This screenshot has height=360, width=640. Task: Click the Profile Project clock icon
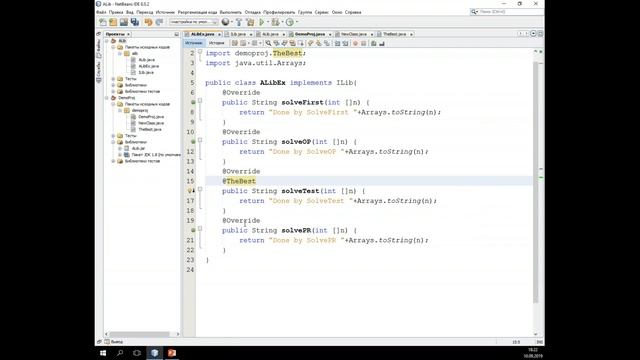point(290,22)
